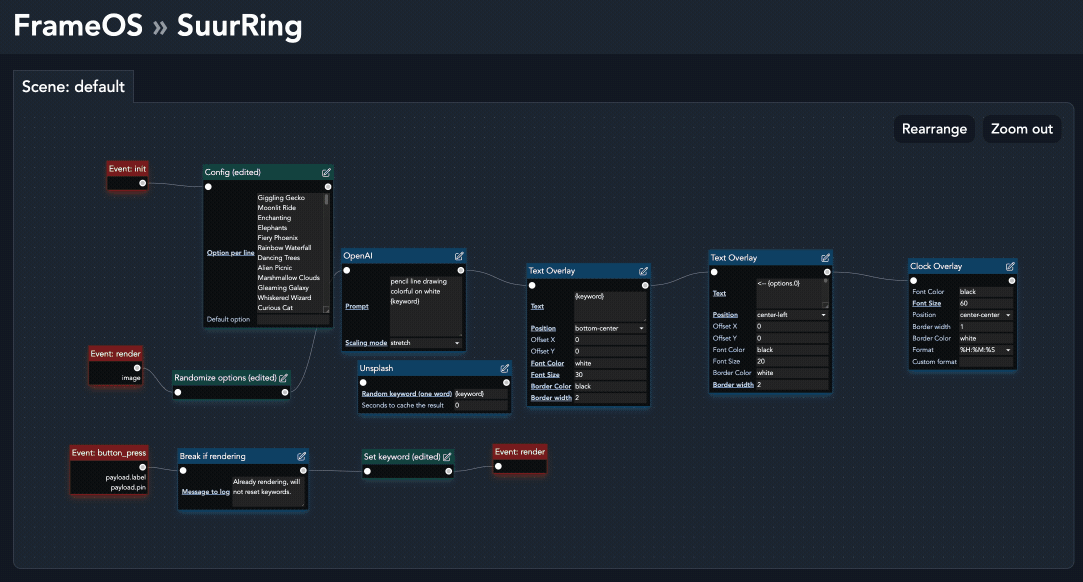Click the Clock Overlay Font Size field

coord(985,303)
